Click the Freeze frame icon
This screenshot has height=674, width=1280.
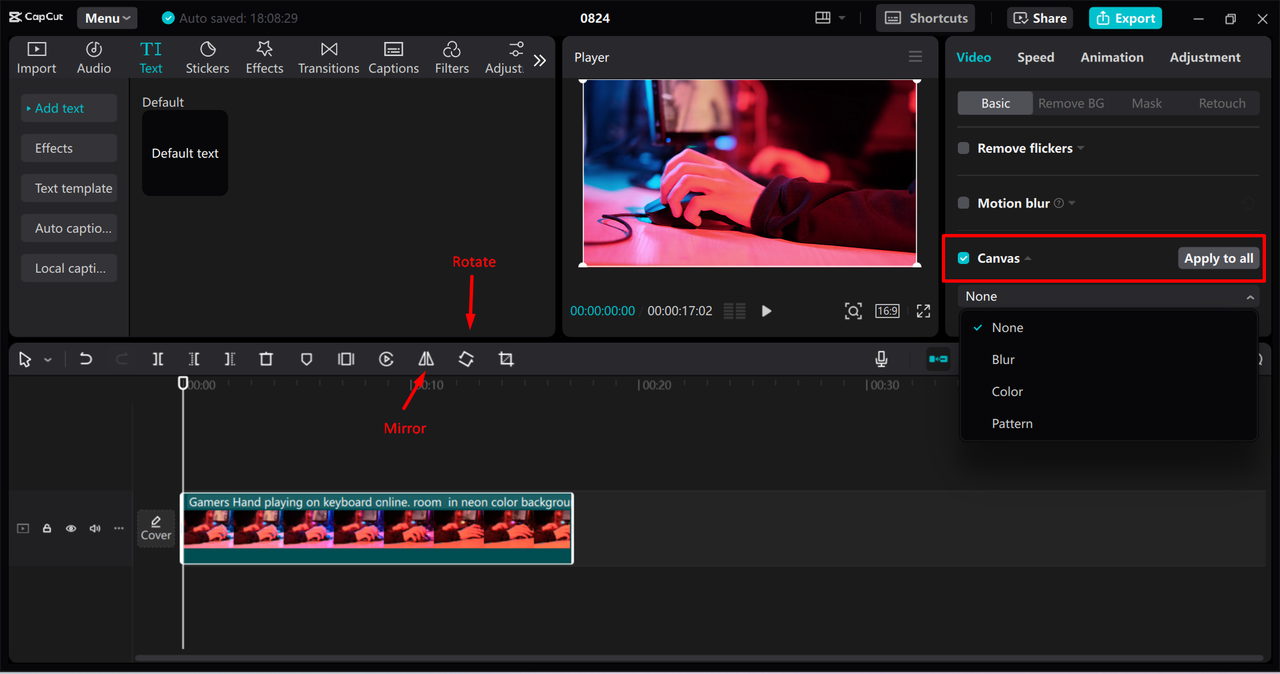346,359
